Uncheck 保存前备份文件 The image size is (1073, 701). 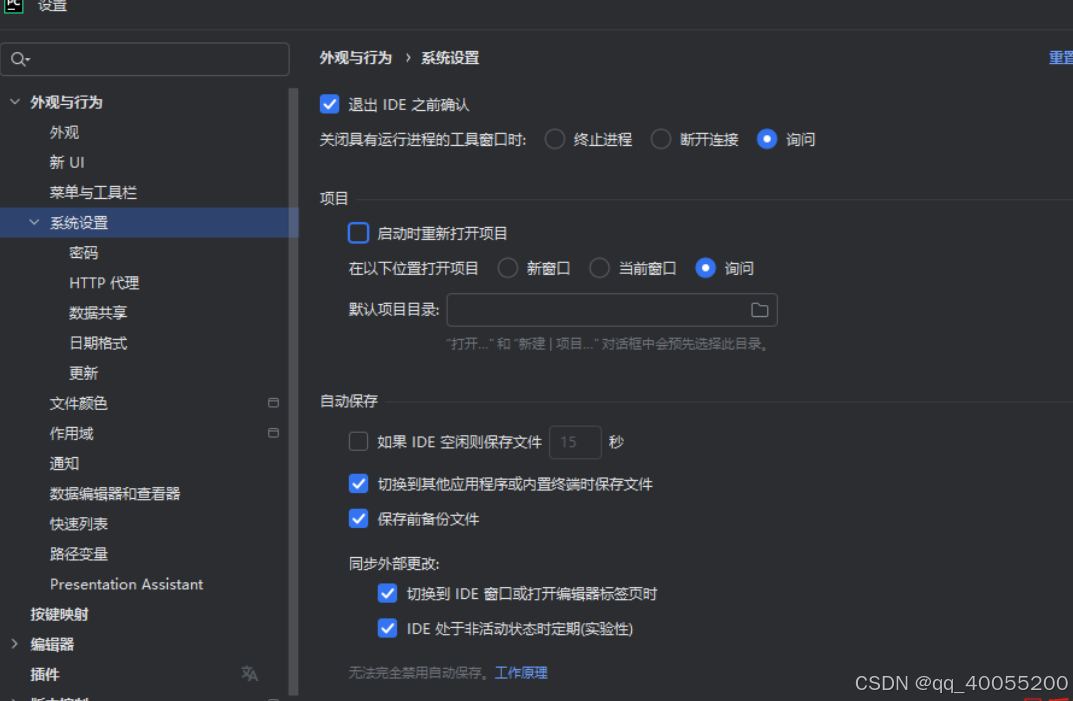[358, 519]
